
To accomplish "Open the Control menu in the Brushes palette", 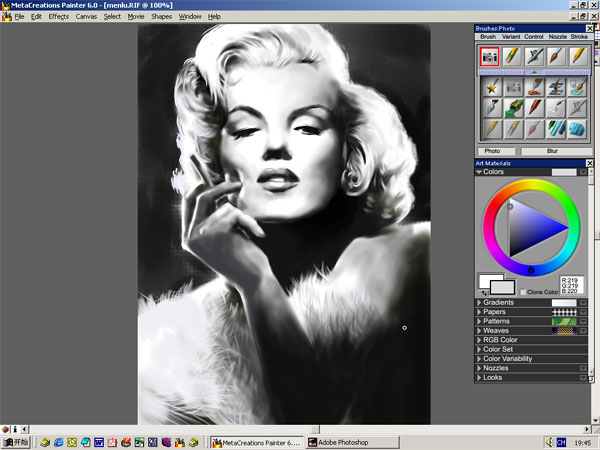I will [x=534, y=37].
